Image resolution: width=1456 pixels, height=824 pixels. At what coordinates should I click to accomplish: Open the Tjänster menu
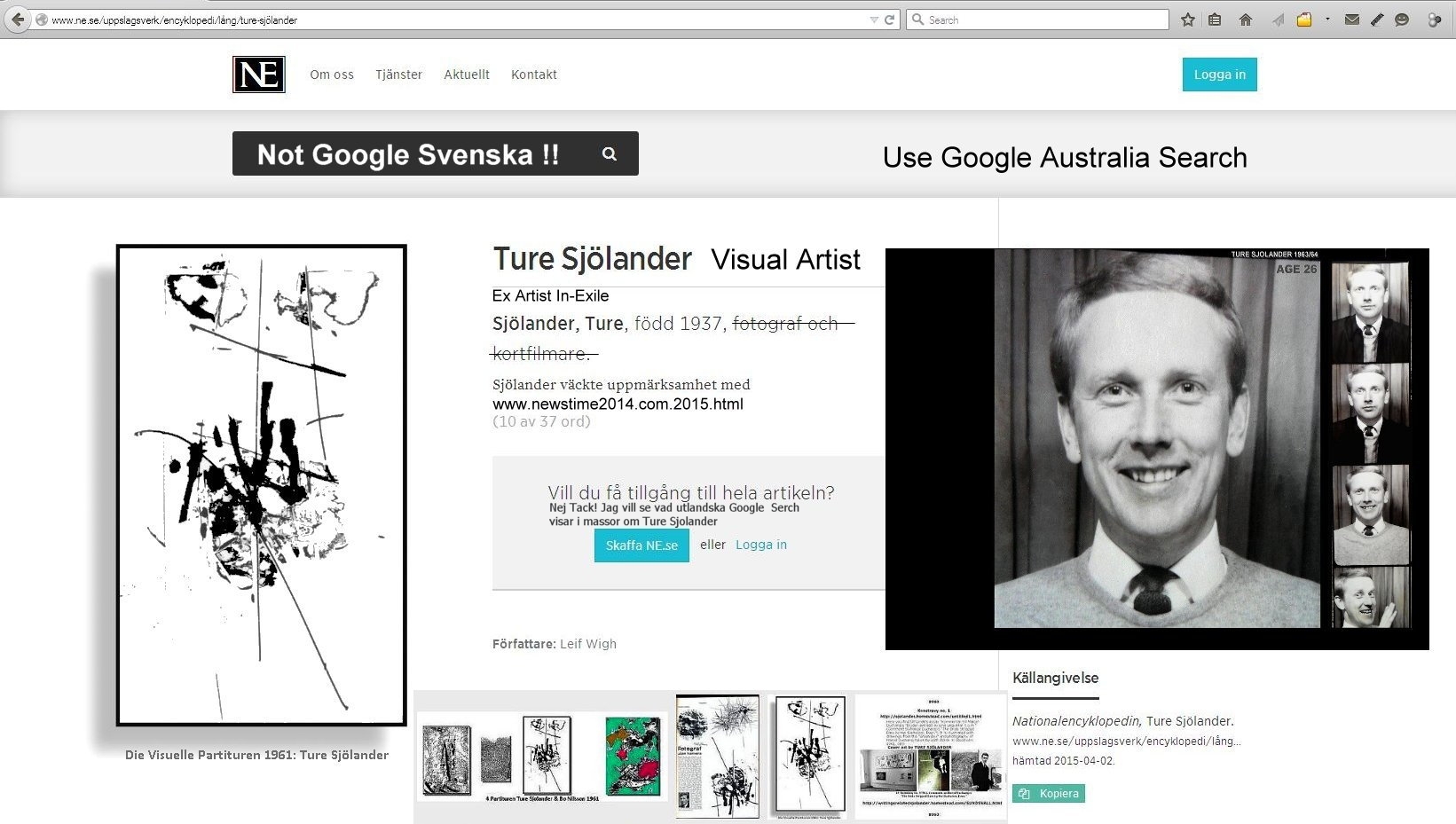pyautogui.click(x=398, y=75)
